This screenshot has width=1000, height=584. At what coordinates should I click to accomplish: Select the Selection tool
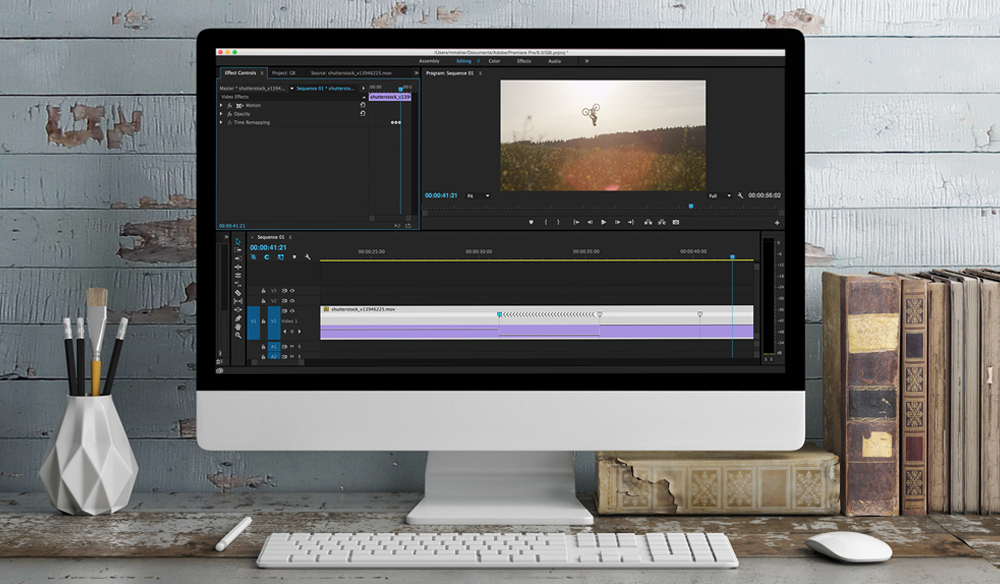(x=237, y=241)
